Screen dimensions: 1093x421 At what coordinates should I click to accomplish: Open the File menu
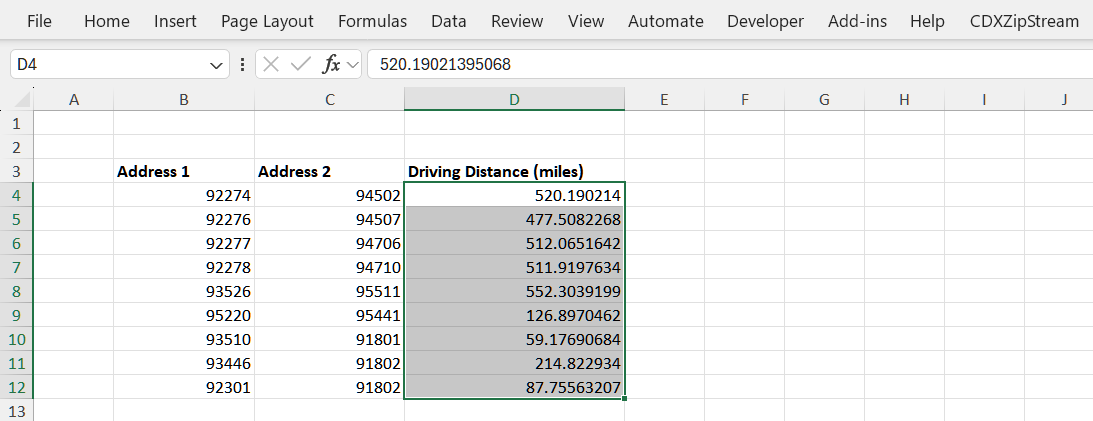click(x=39, y=21)
